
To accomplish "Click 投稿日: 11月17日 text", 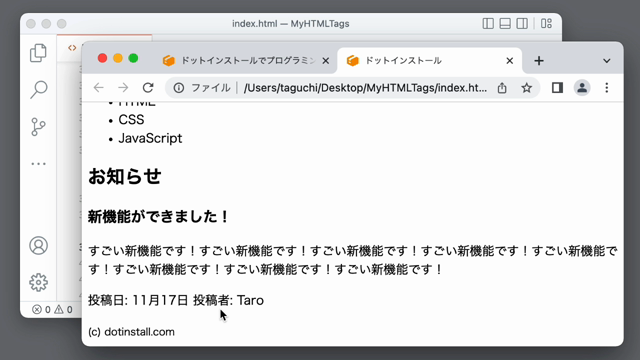I will tap(138, 300).
